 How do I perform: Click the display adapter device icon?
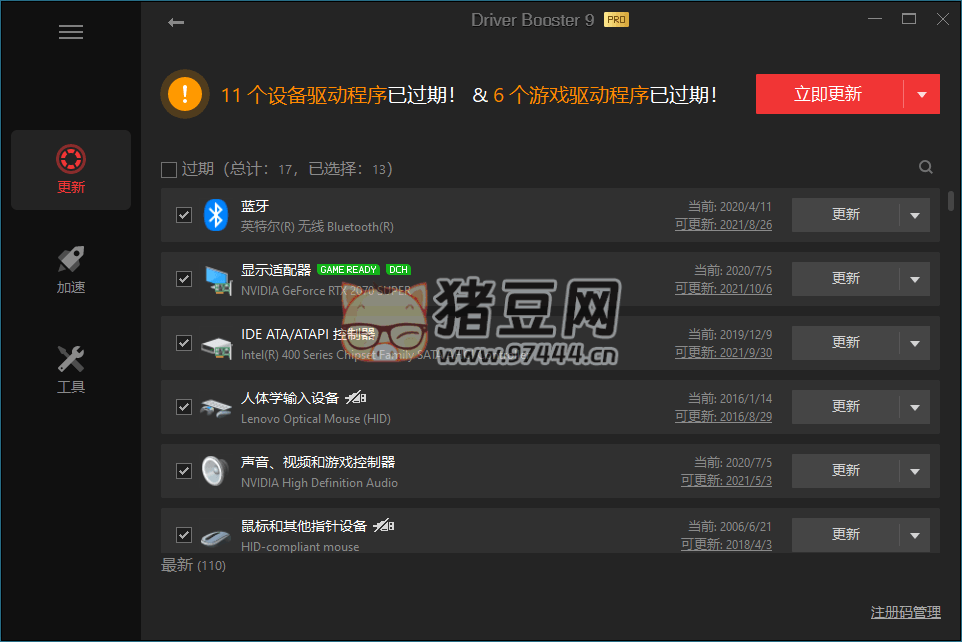click(x=216, y=279)
